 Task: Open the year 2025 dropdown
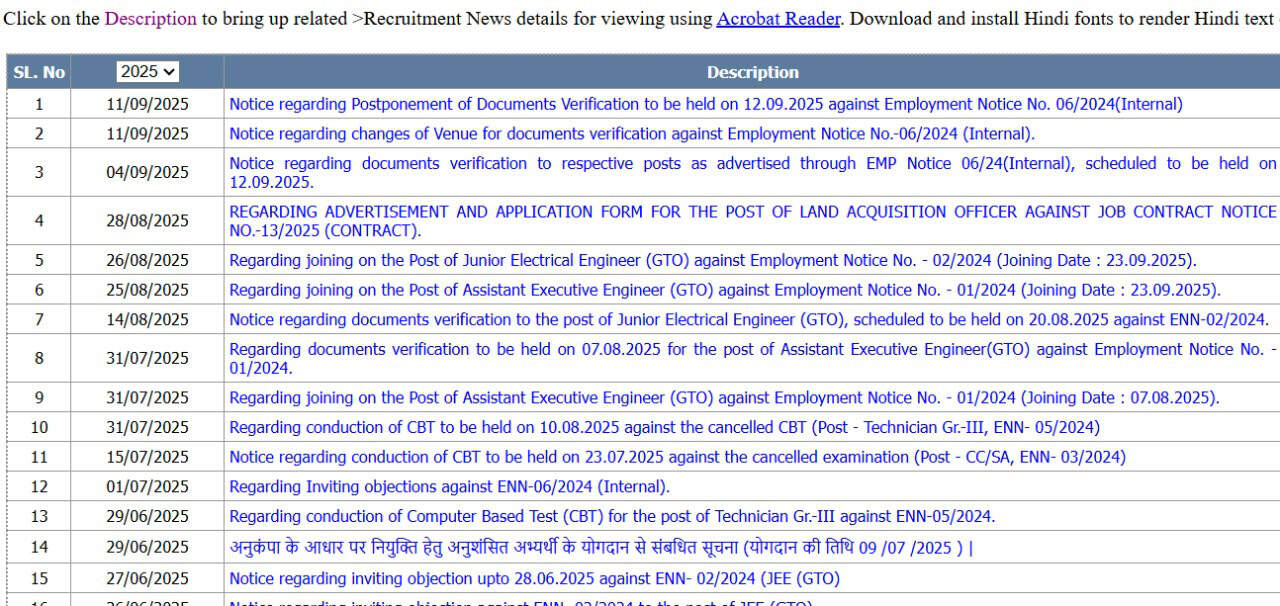(147, 72)
